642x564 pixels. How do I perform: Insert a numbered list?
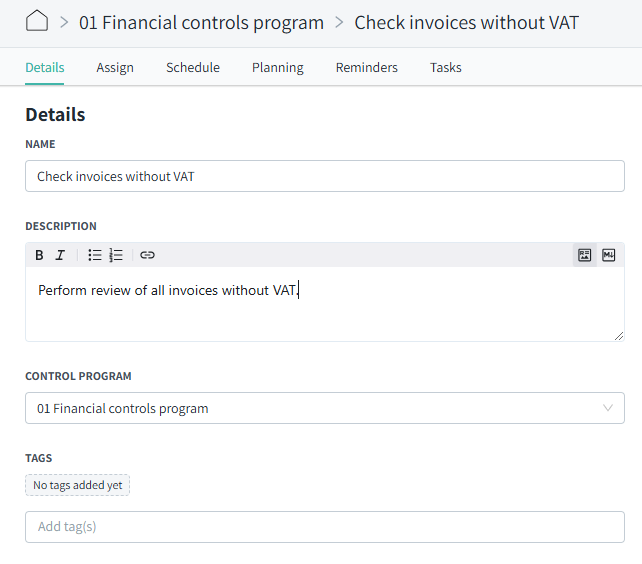click(x=116, y=255)
